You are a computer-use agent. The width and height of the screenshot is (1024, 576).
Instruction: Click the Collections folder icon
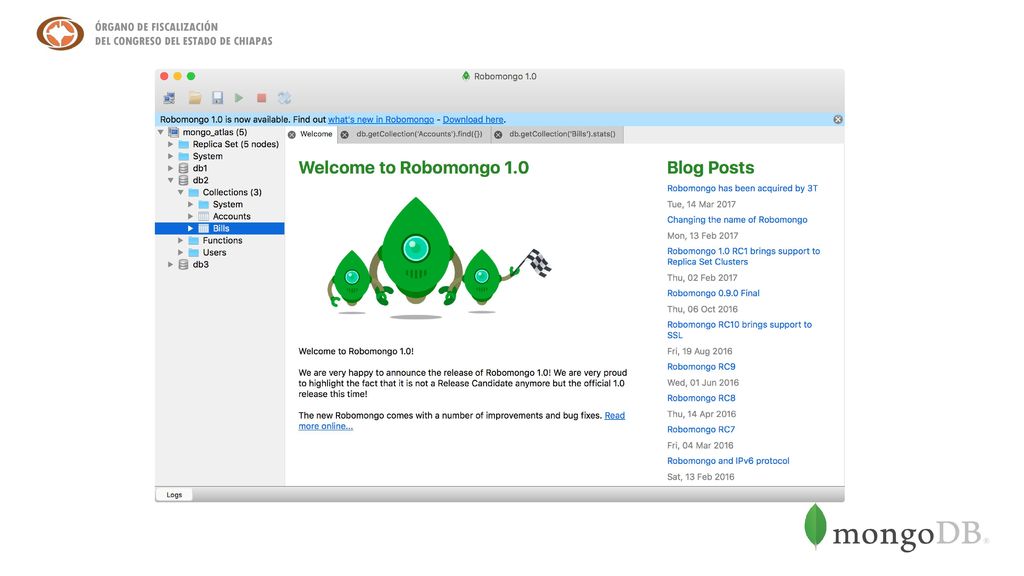click(194, 193)
